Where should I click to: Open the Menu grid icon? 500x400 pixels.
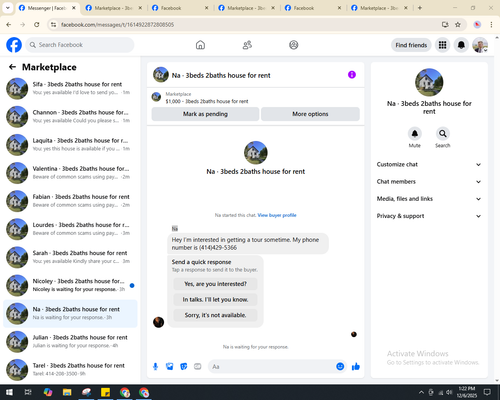(442, 45)
